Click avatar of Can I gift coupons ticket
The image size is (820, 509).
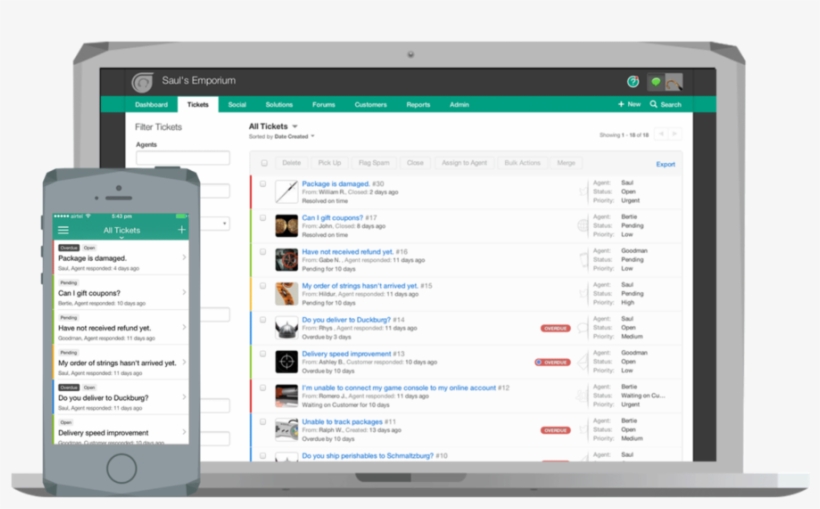pos(287,226)
